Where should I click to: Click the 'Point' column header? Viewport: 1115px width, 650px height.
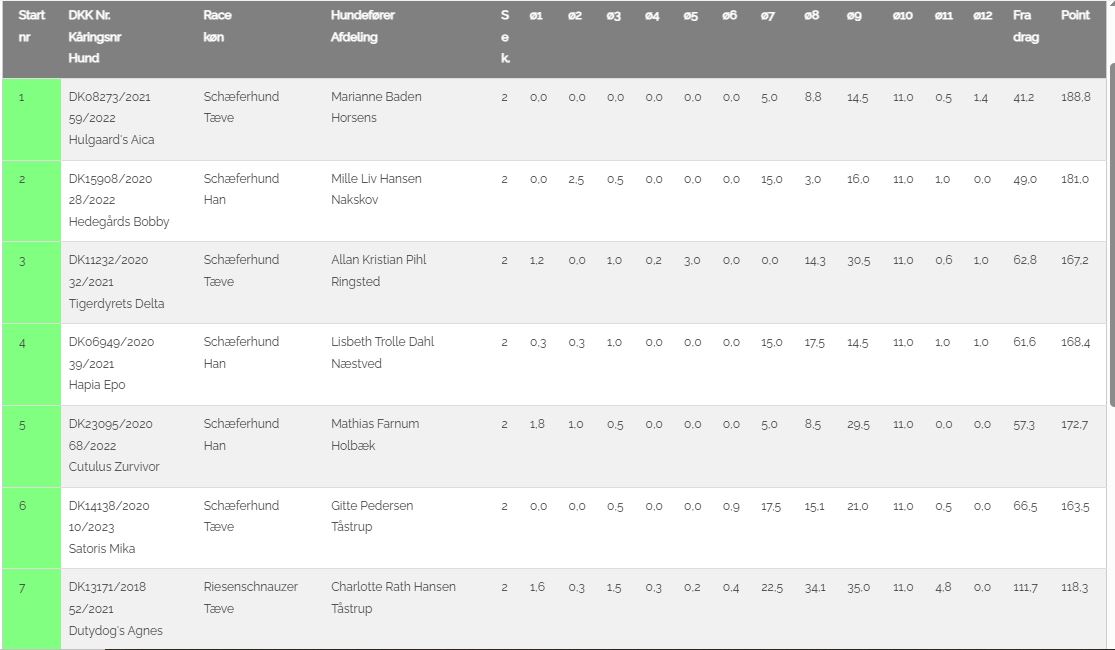(1075, 16)
